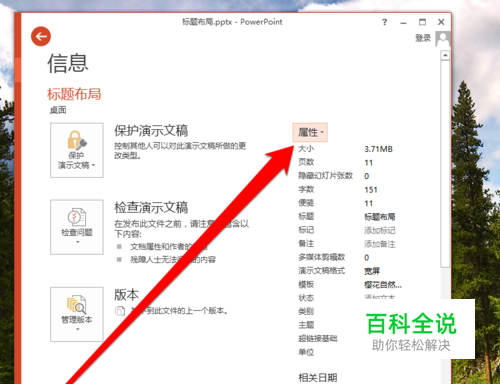
Task: Click the 宽屏 presentation format value
Action: (x=372, y=271)
